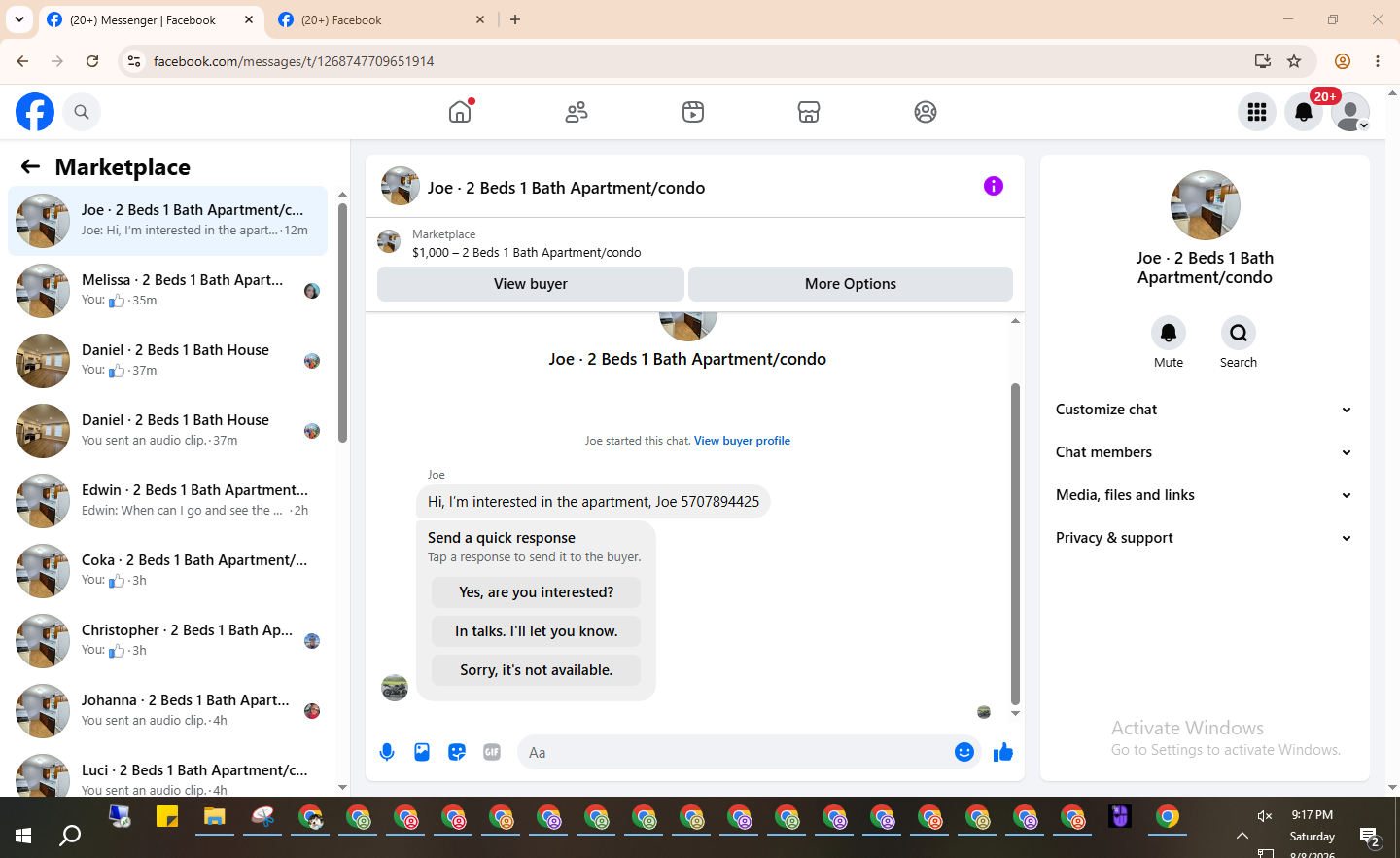
Task: Open conversation information purple icon
Action: (994, 186)
